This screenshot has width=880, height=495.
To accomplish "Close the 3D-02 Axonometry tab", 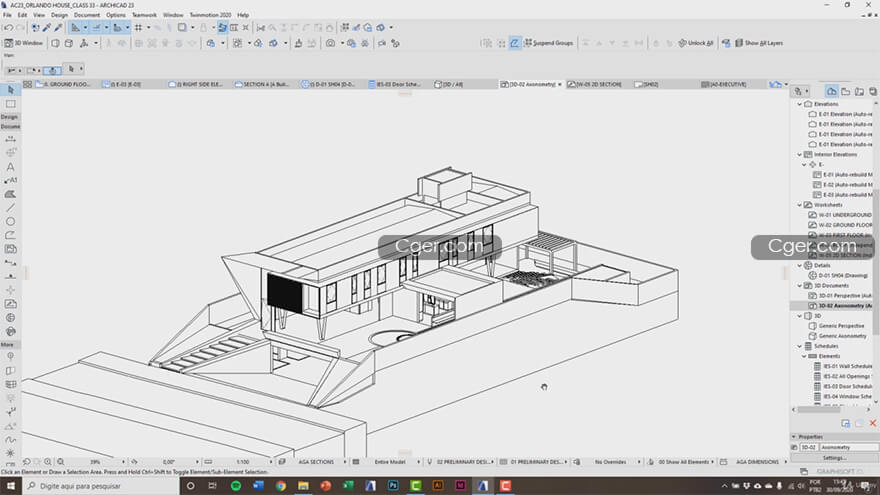I will (560, 84).
